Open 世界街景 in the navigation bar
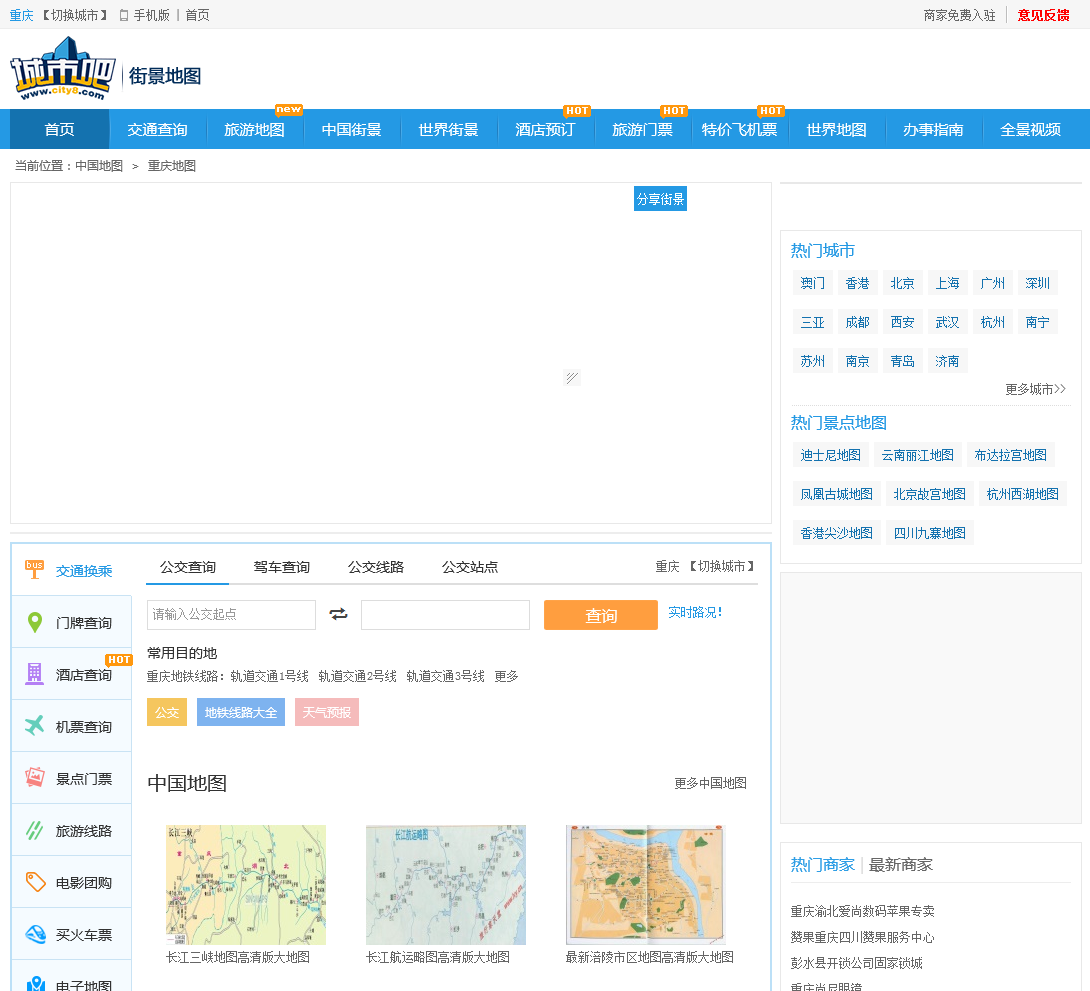This screenshot has height=991, width=1090. 448,130
